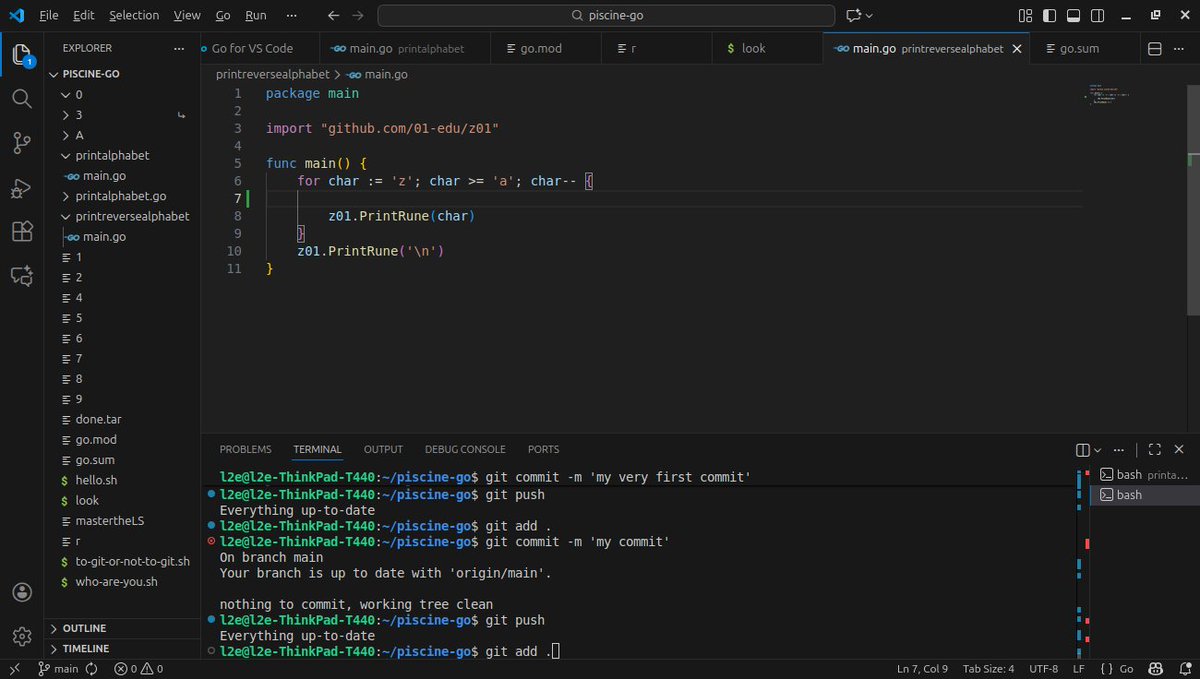Expand folder 3 in Explorer
The width and height of the screenshot is (1200, 679).
66,115
